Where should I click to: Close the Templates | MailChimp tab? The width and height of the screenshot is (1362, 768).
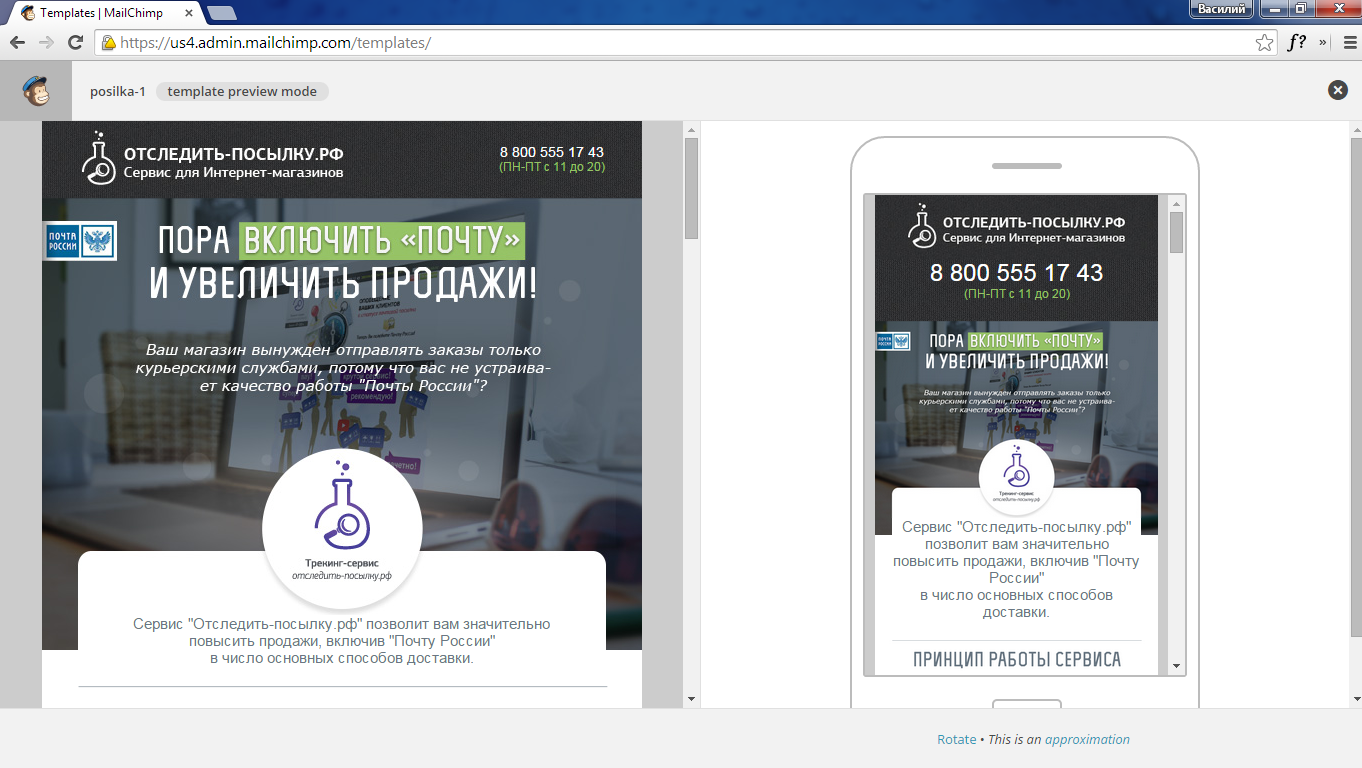click(189, 13)
